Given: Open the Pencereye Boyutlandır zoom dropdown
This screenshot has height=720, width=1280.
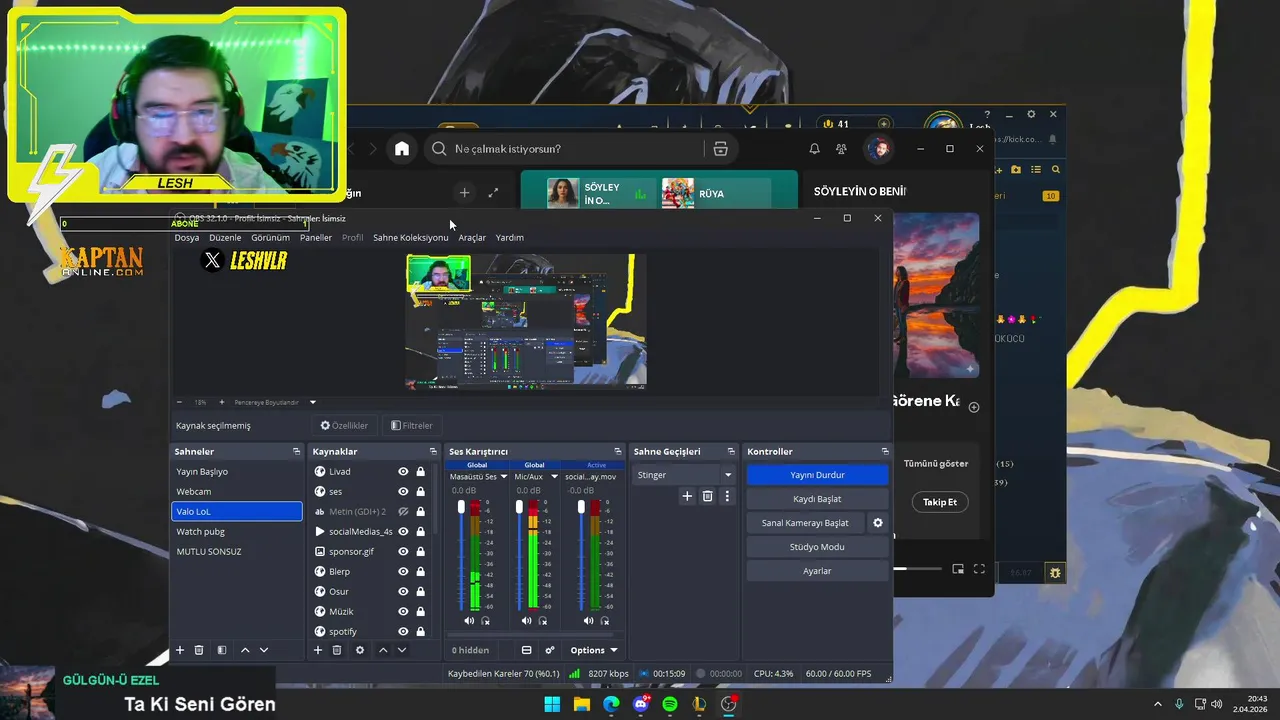Looking at the screenshot, I should coord(312,402).
